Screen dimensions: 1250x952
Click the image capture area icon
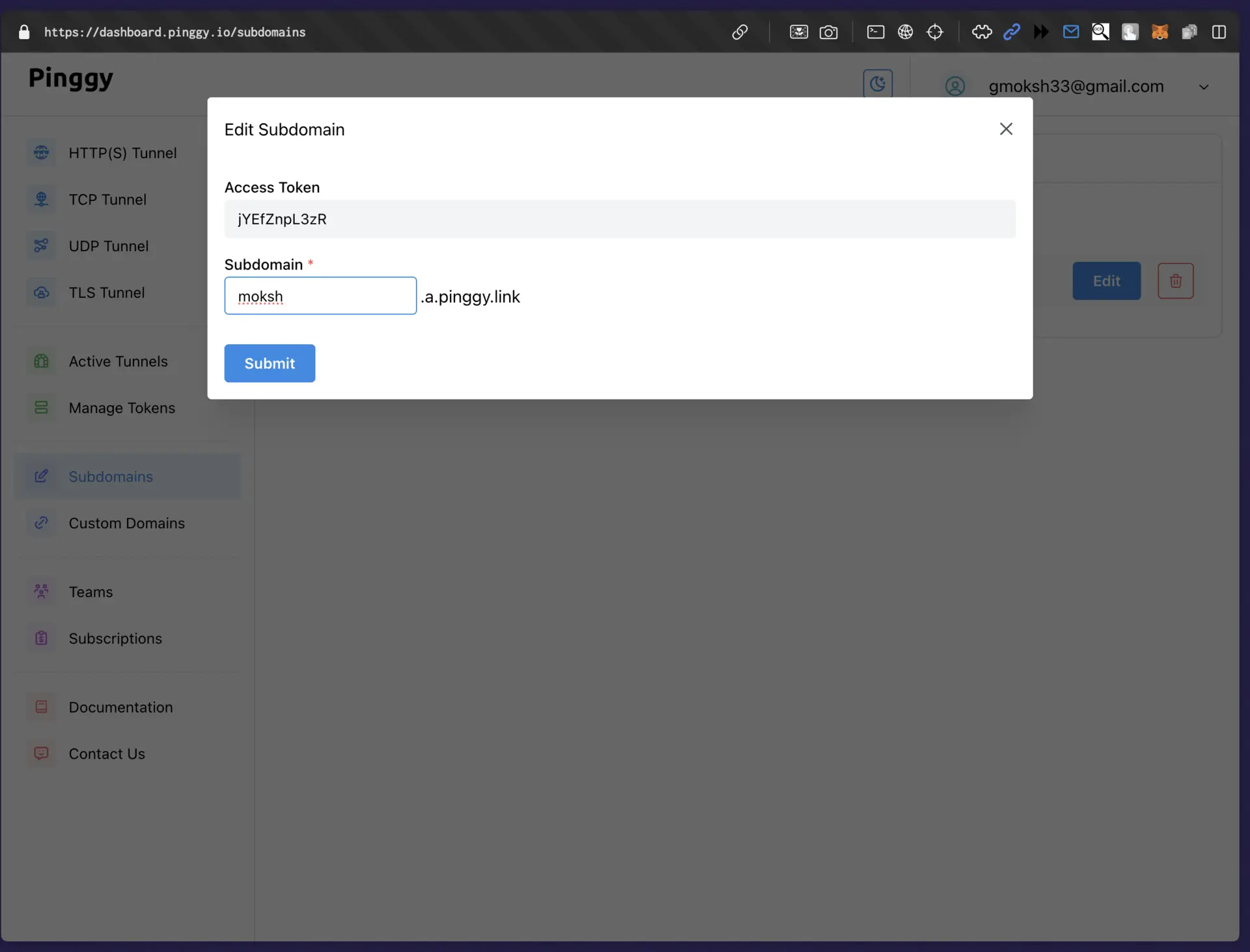point(799,32)
